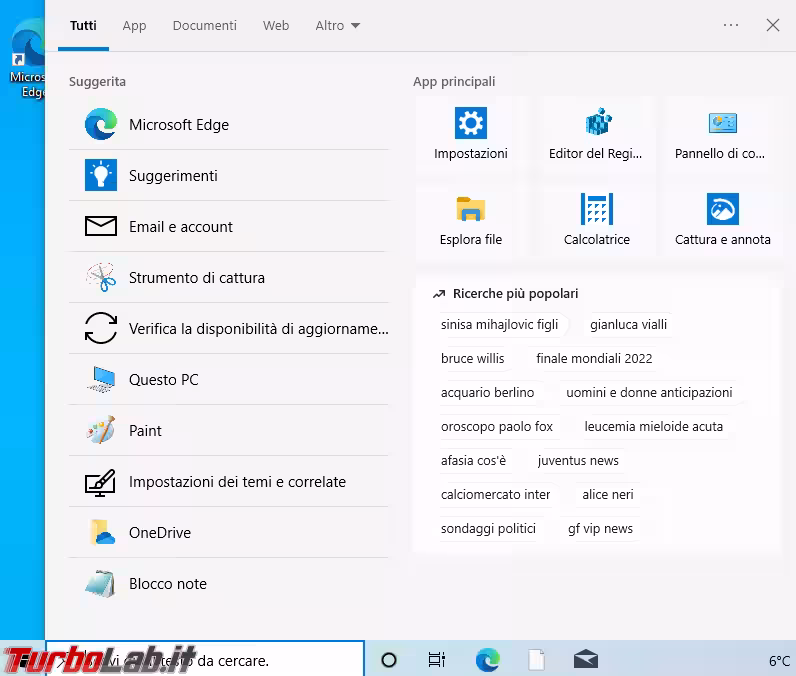The image size is (796, 676).
Task: Open Esplora file tile
Action: tap(470, 221)
